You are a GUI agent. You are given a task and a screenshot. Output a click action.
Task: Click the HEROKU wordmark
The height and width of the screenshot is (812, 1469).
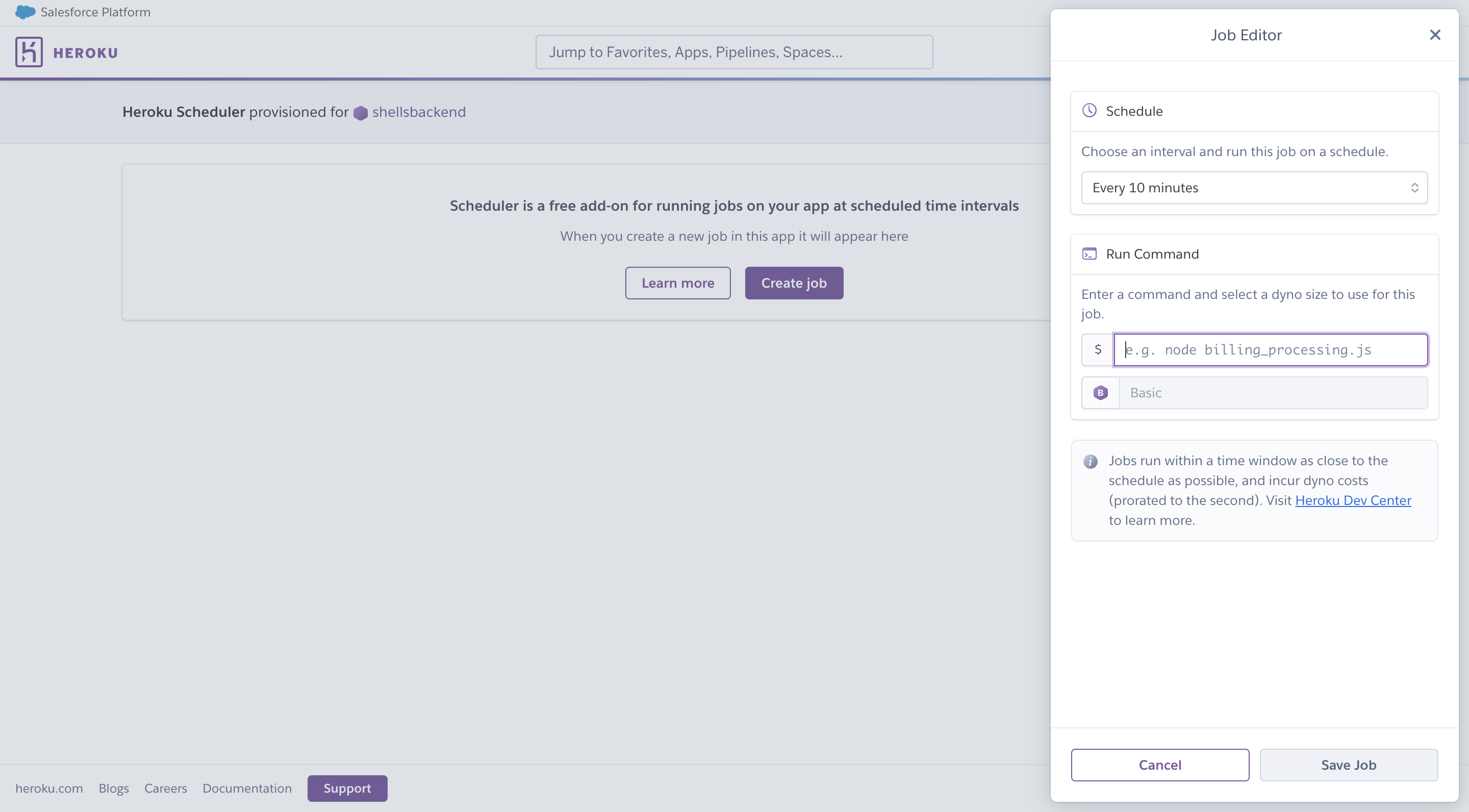tap(86, 53)
